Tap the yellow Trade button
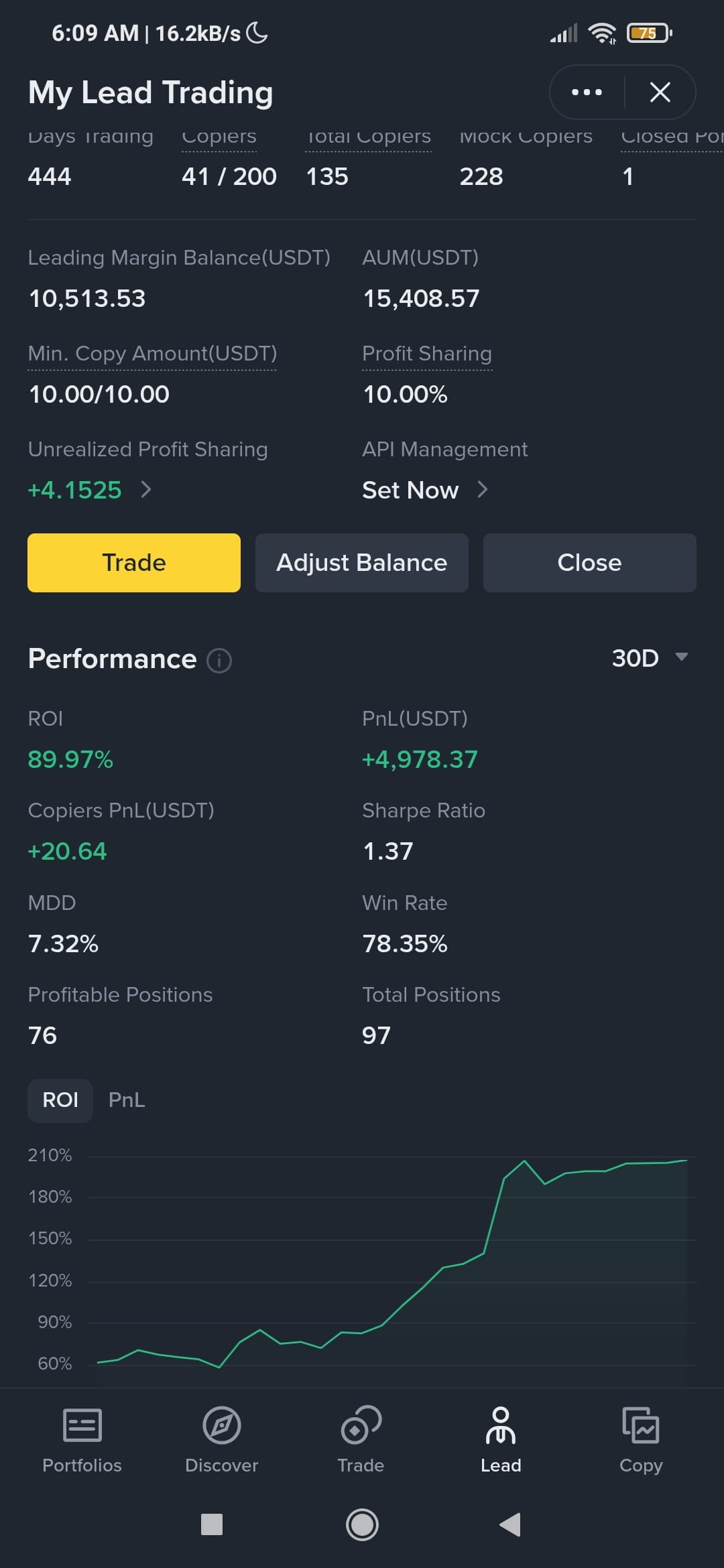Screen dimensions: 724x1568 [134, 562]
